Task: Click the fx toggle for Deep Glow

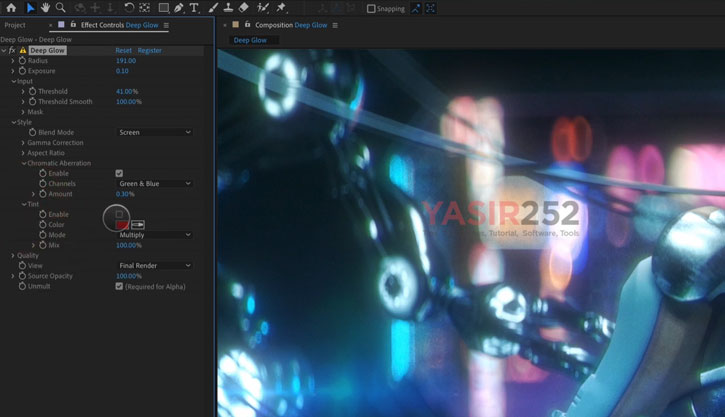Action: (x=12, y=50)
